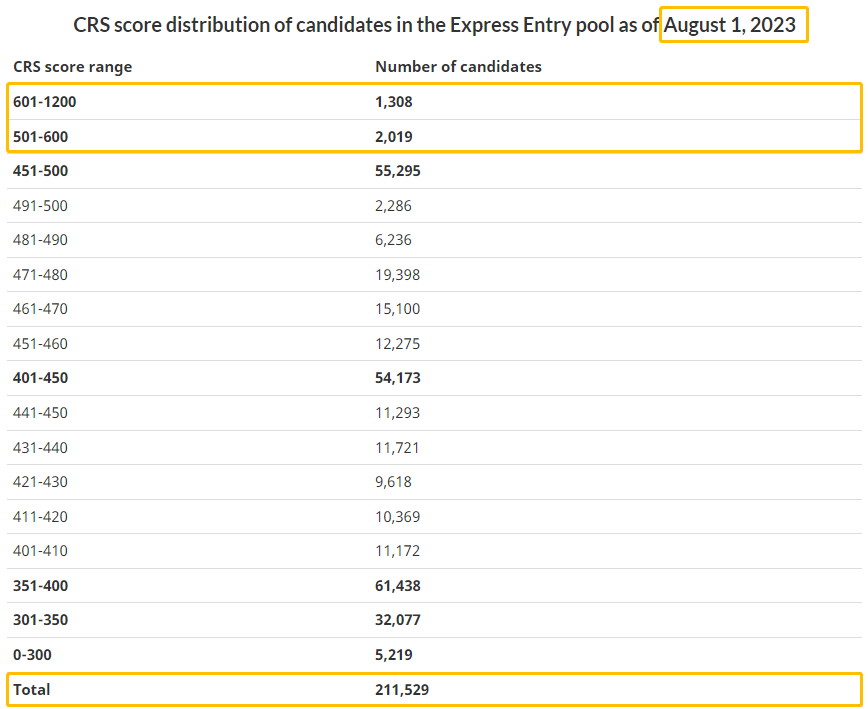Click the 501-600 score range cell
The image size is (868, 709).
41,136
